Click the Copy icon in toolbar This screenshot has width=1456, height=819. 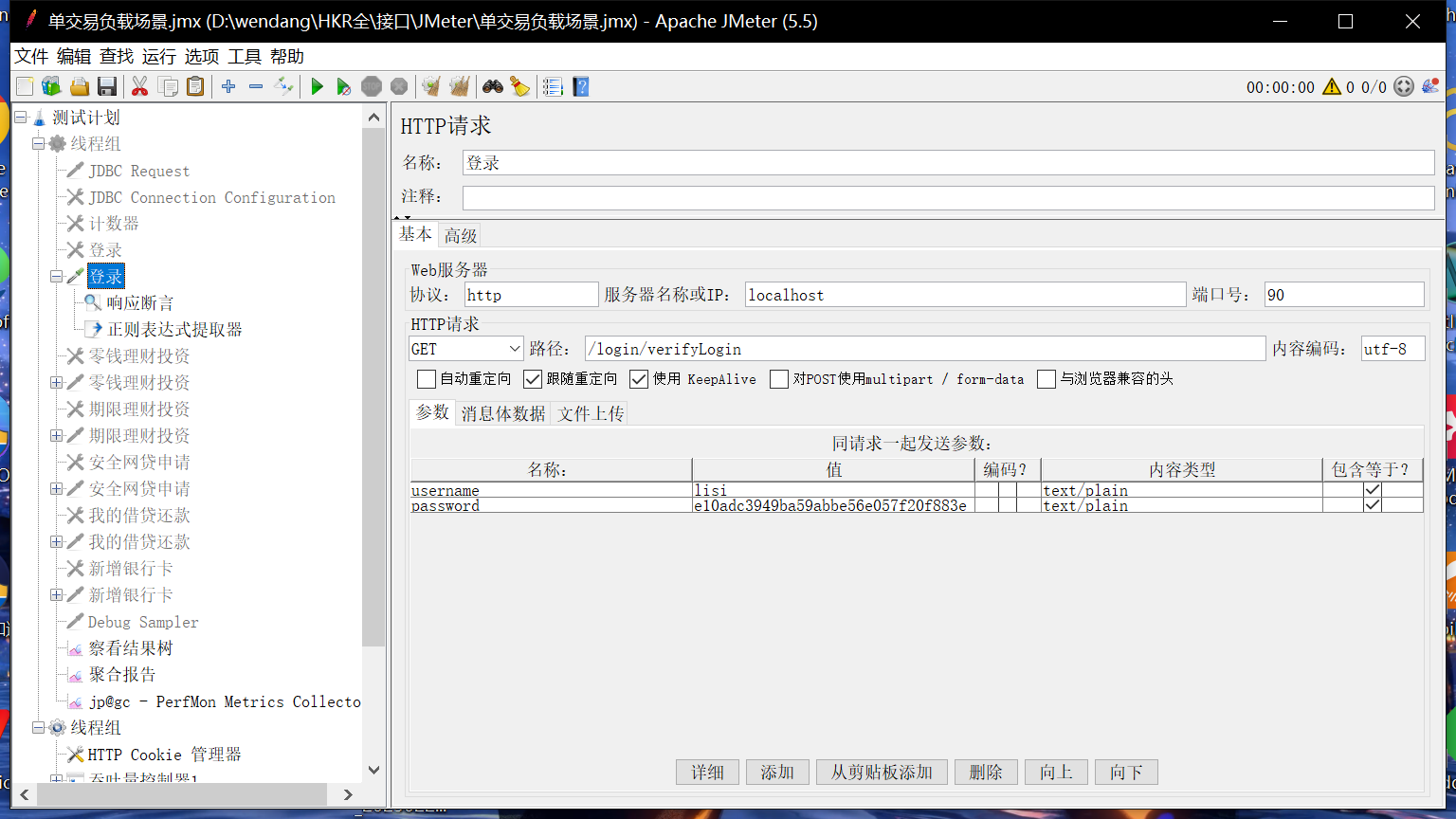click(168, 87)
